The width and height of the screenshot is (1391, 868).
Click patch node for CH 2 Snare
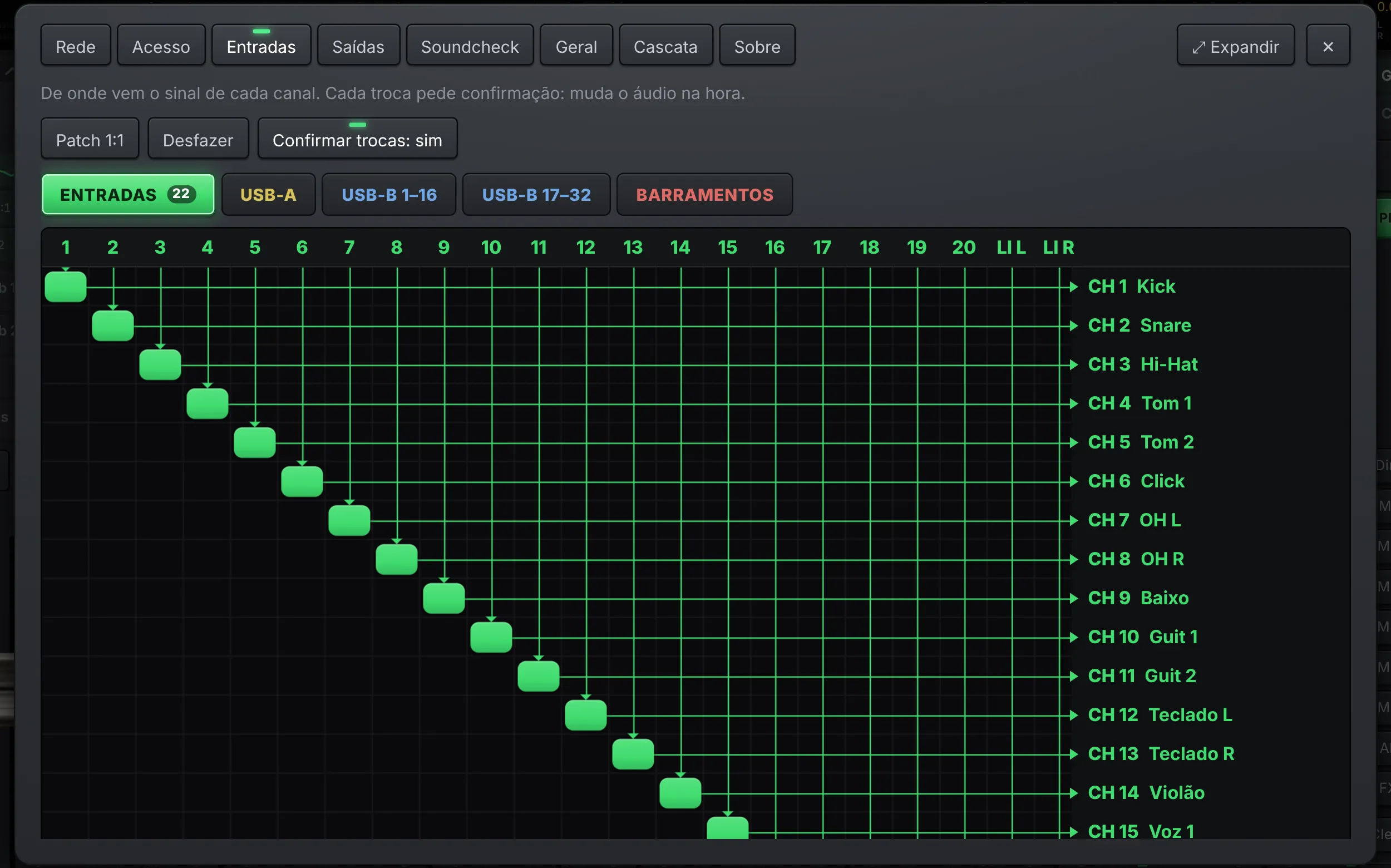point(112,325)
